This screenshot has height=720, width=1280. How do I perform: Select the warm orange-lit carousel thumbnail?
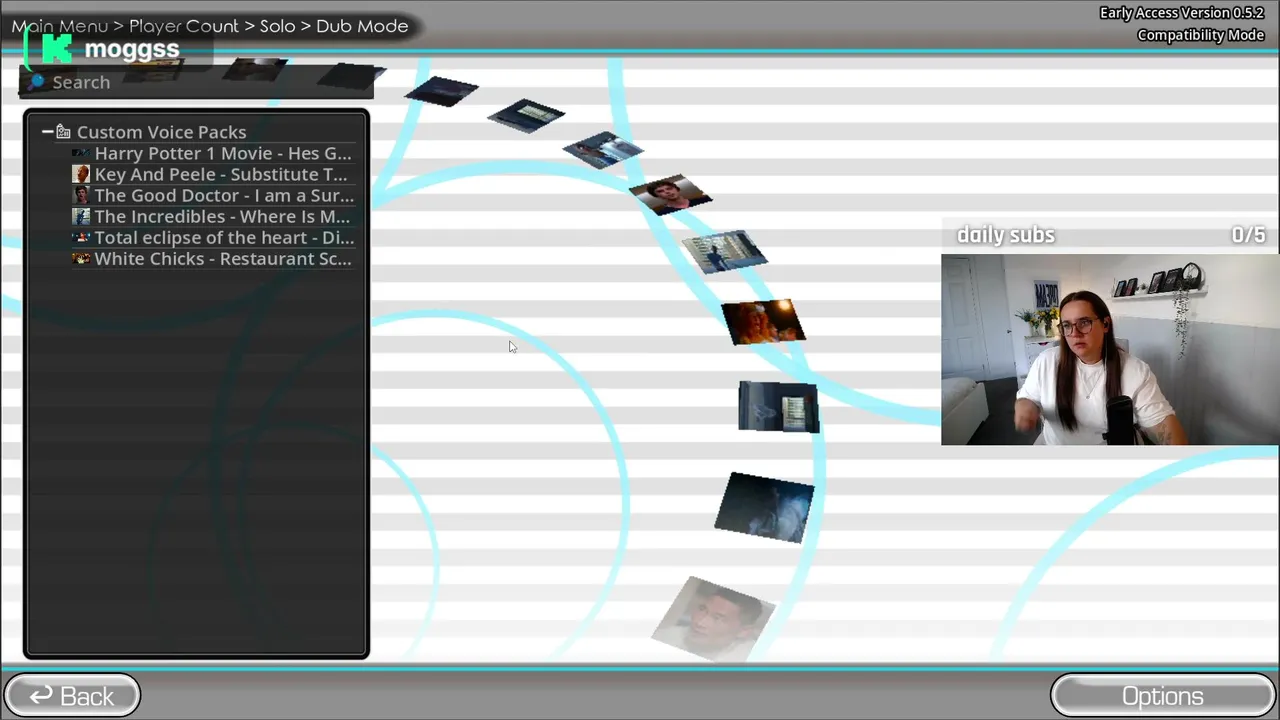tap(763, 322)
